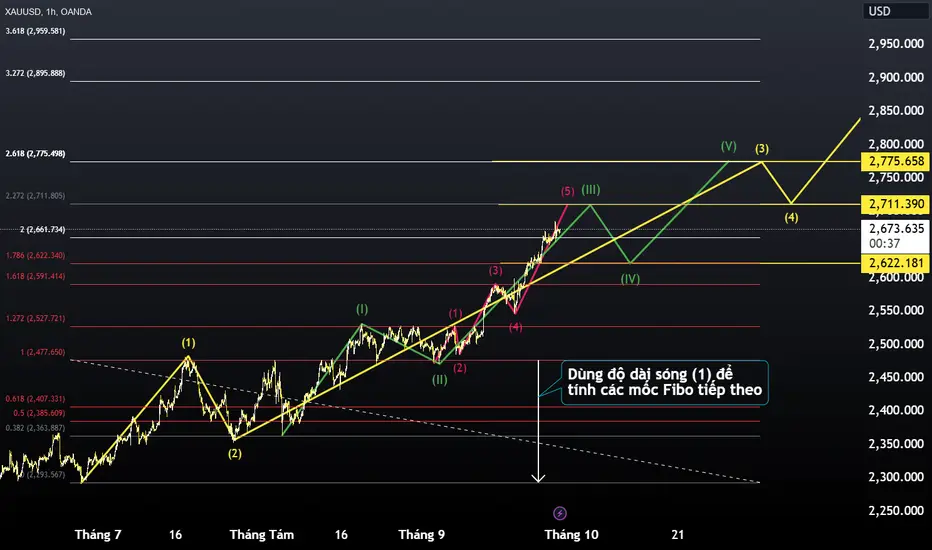
Task: Select the yellow wave (1) label
Action: 188,343
